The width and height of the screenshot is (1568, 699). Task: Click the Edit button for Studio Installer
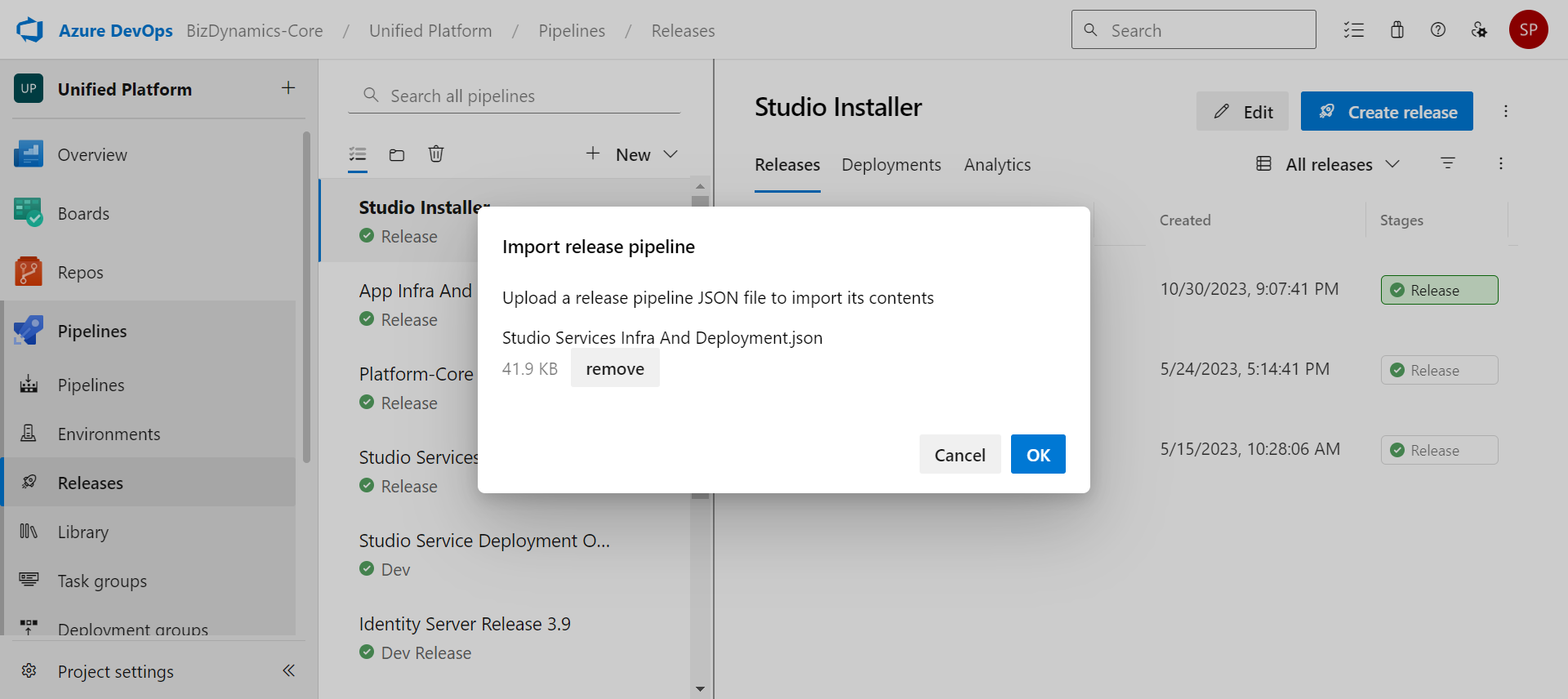[x=1242, y=111]
